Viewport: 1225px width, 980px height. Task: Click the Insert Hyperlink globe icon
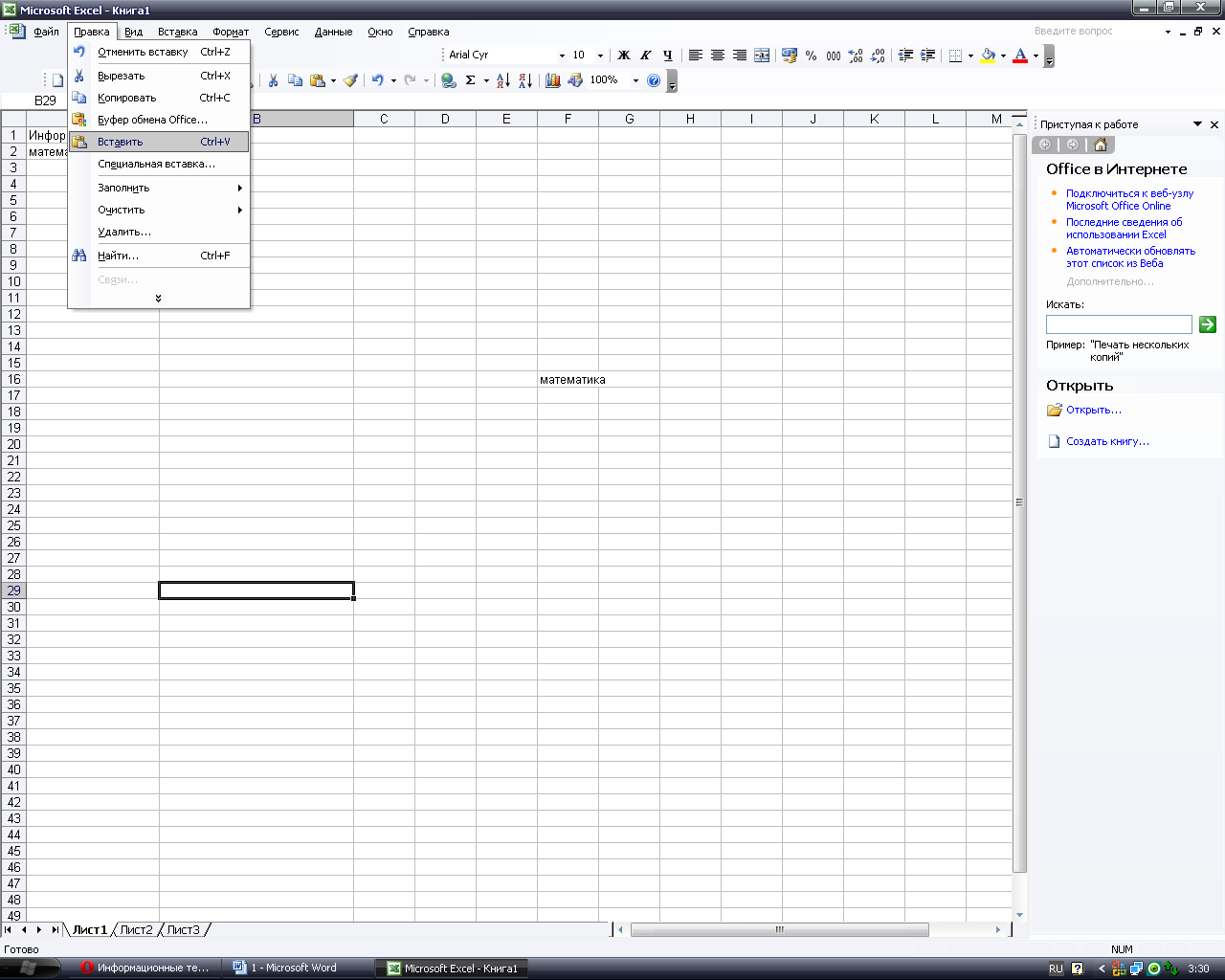click(448, 80)
